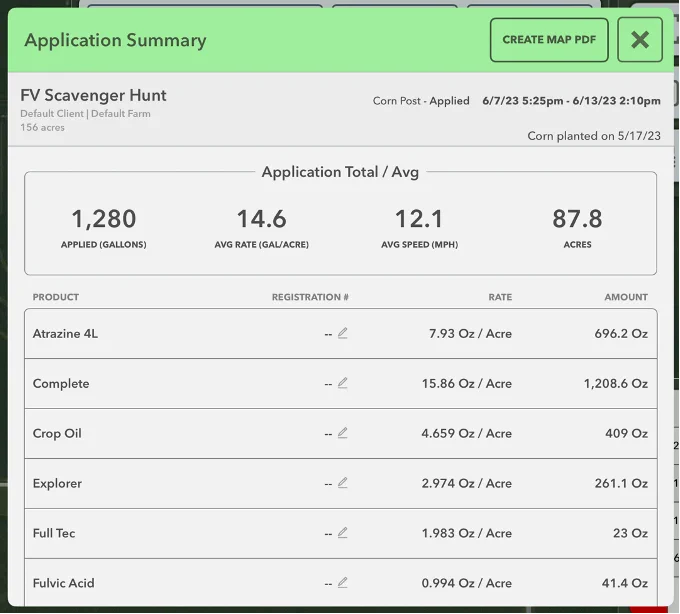Click the 41.4 Oz amount
The image size is (680, 614).
625,583
